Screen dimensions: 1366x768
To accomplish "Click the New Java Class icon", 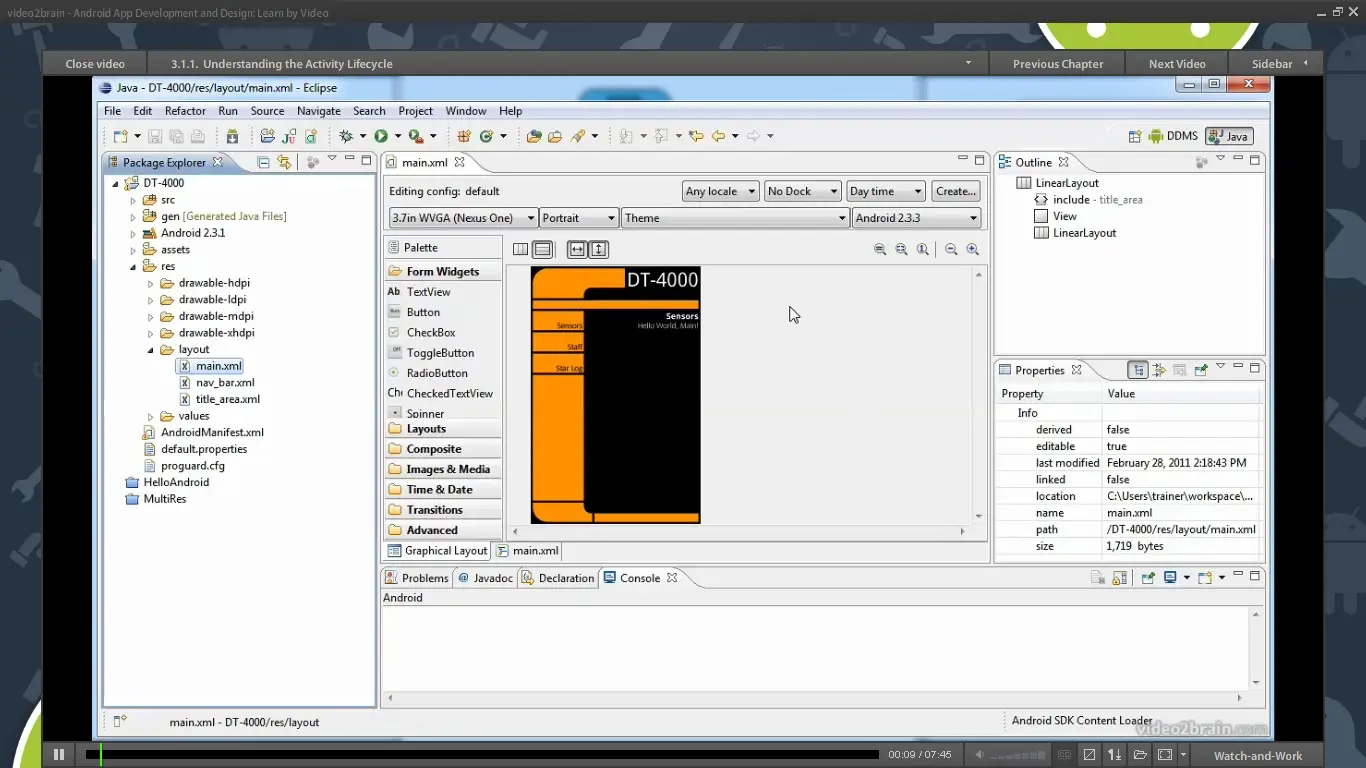I will (487, 136).
